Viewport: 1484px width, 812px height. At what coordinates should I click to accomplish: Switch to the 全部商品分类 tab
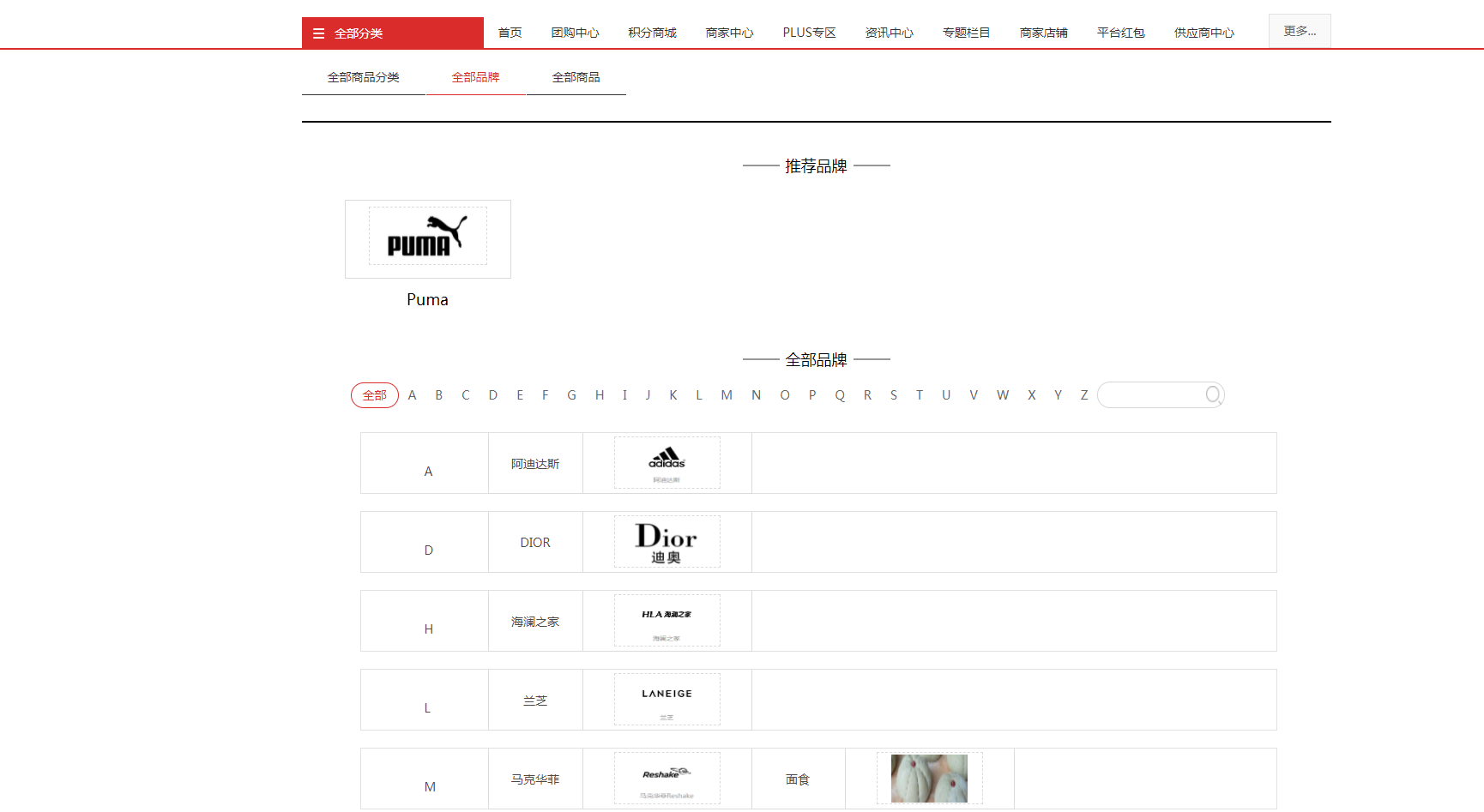tap(364, 77)
